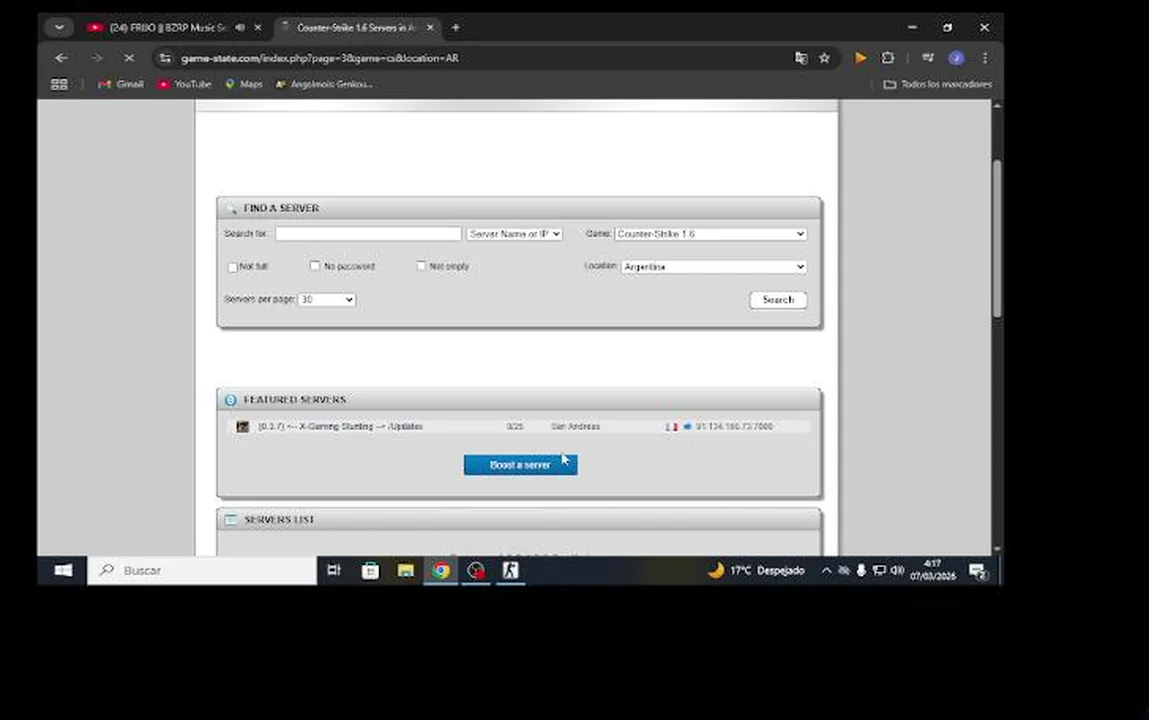Click the browser back arrow
The height and width of the screenshot is (720, 1149).
62,58
